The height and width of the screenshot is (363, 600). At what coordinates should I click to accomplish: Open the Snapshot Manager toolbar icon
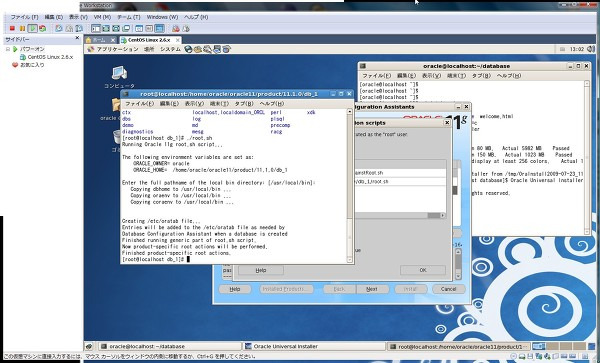79,28
